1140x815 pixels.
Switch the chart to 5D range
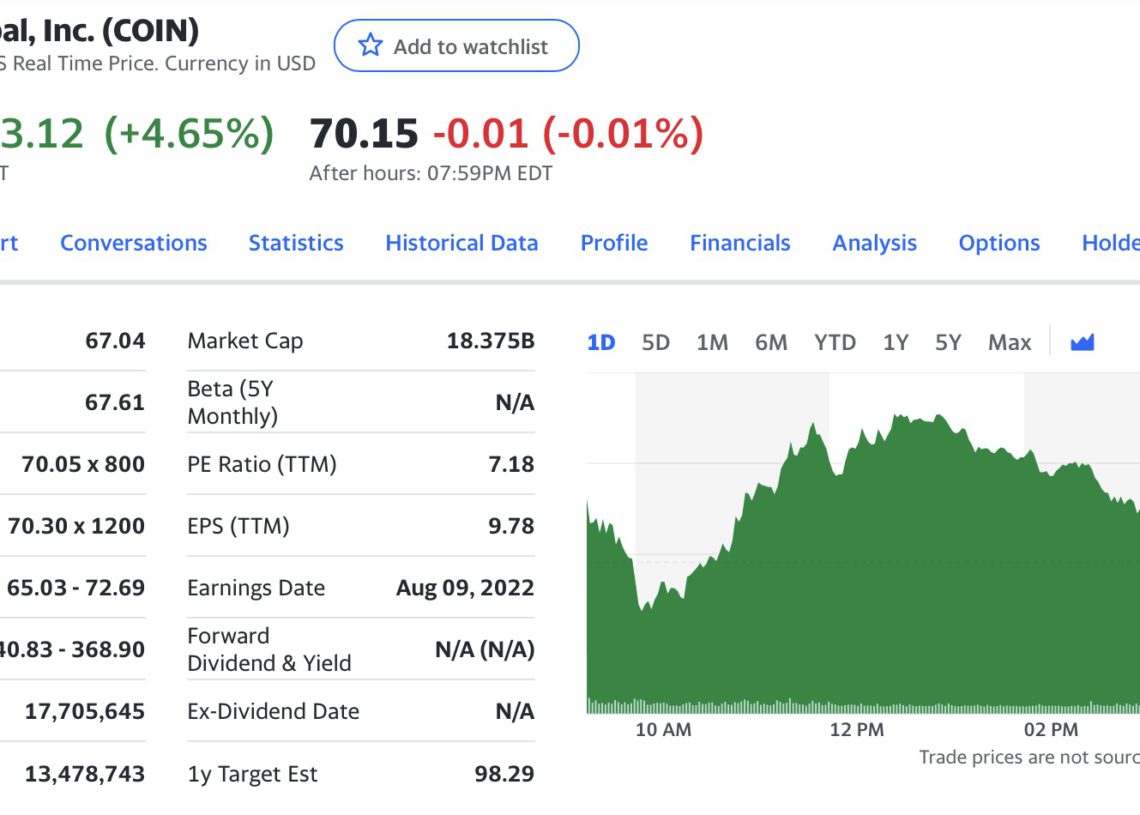click(x=655, y=343)
